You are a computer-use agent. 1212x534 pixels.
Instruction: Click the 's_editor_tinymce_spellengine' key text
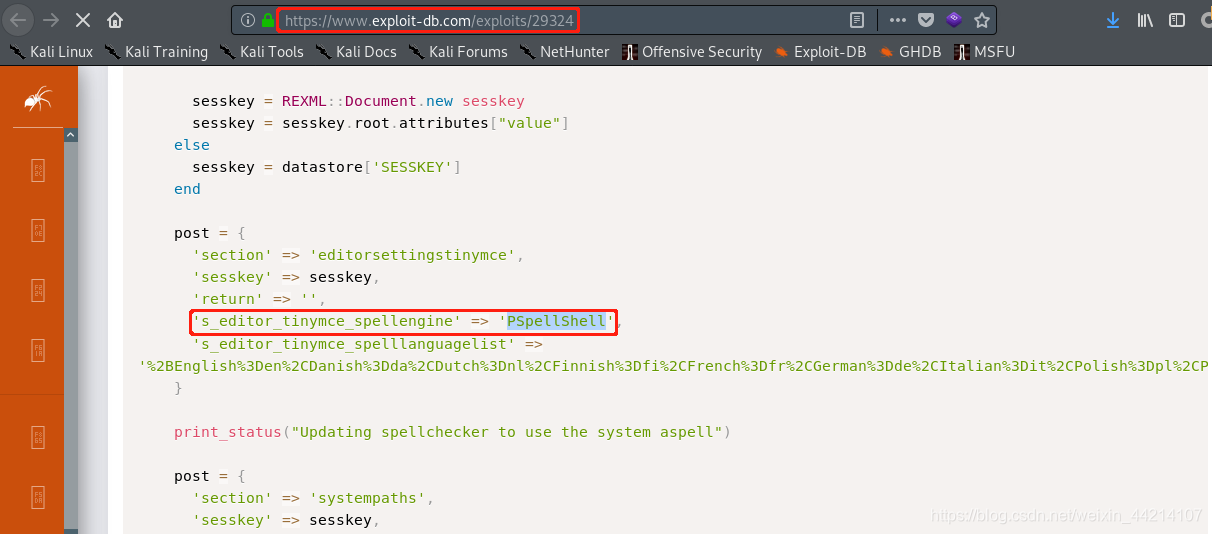point(328,321)
